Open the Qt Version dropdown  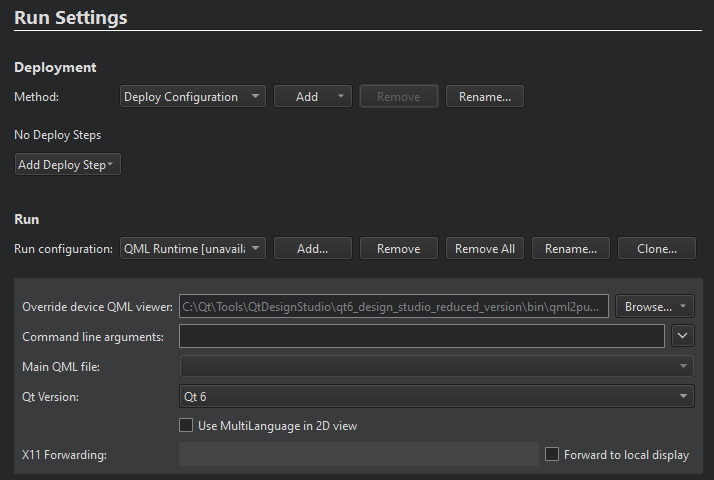click(436, 397)
